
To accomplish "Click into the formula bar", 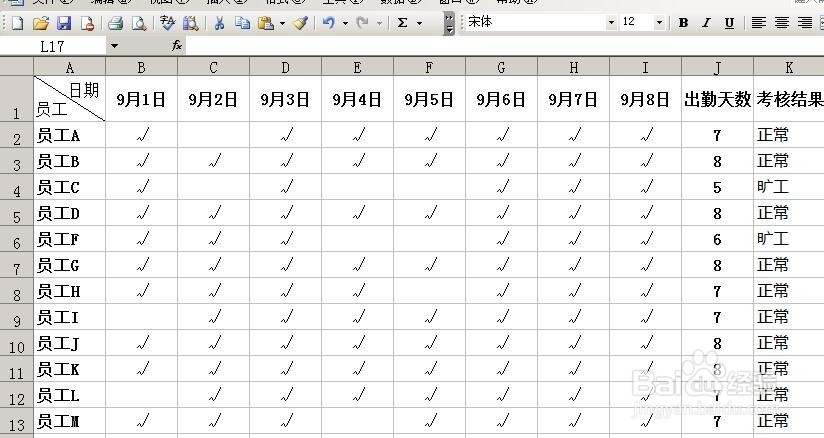I will tap(504, 46).
